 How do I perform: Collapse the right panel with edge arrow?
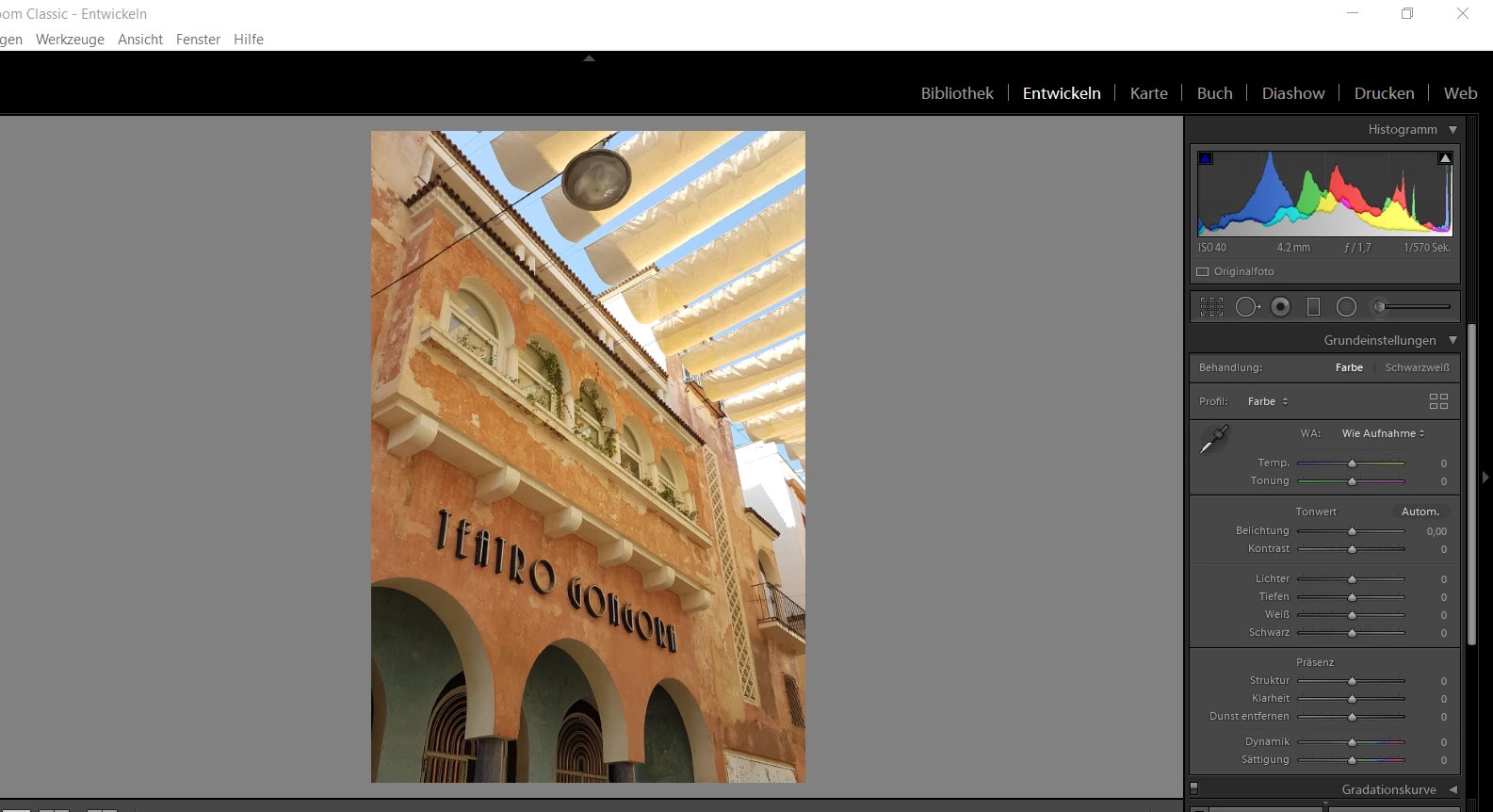1485,478
